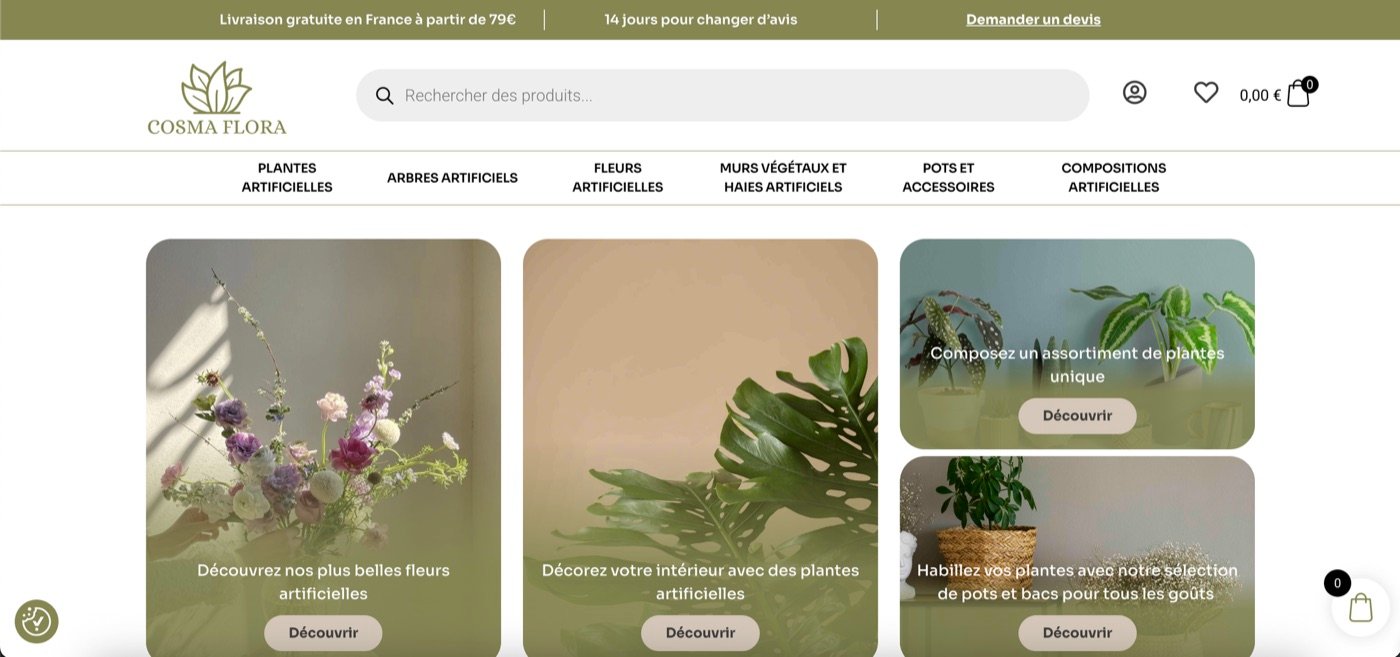This screenshot has width=1400, height=657.
Task: Click the 0,00 € cart total
Action: 1260,96
